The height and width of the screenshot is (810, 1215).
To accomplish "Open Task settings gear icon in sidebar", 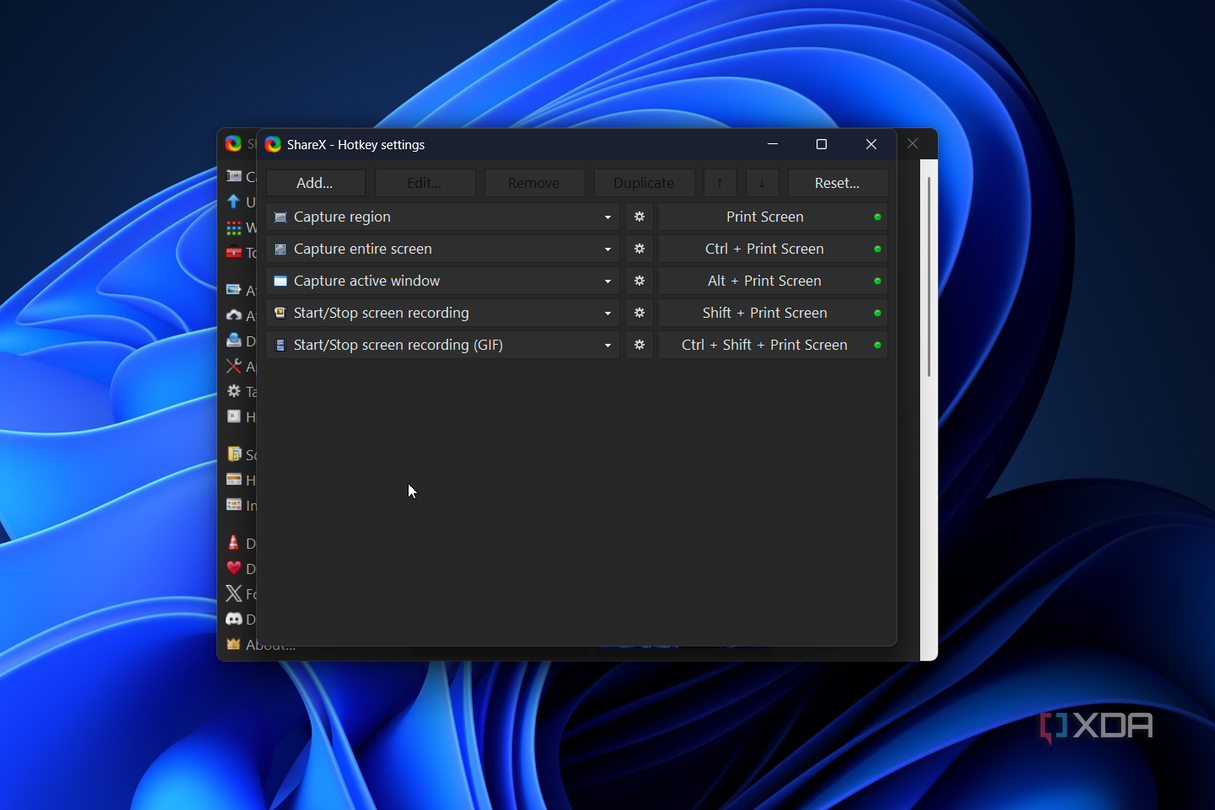I will (x=234, y=391).
